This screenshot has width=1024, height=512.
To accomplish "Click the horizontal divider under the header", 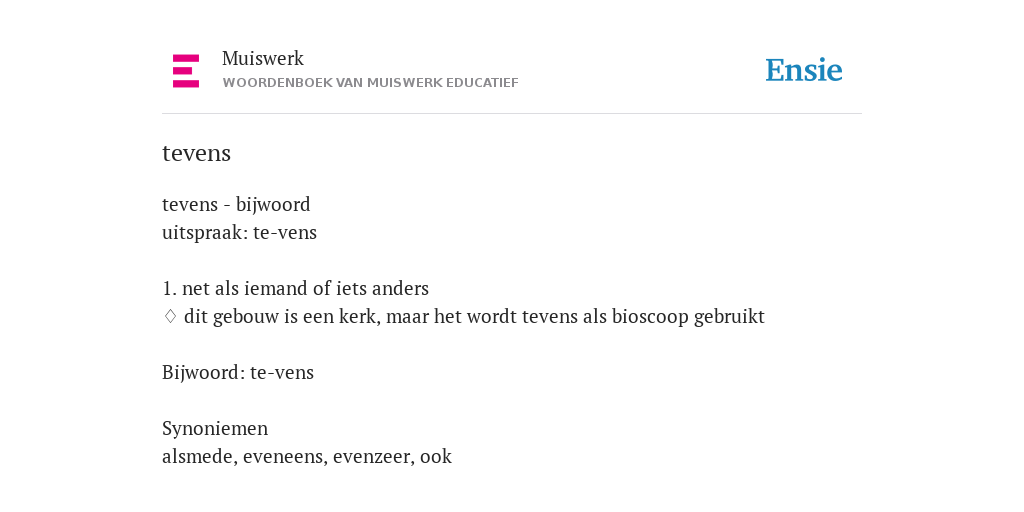I will click(x=512, y=114).
